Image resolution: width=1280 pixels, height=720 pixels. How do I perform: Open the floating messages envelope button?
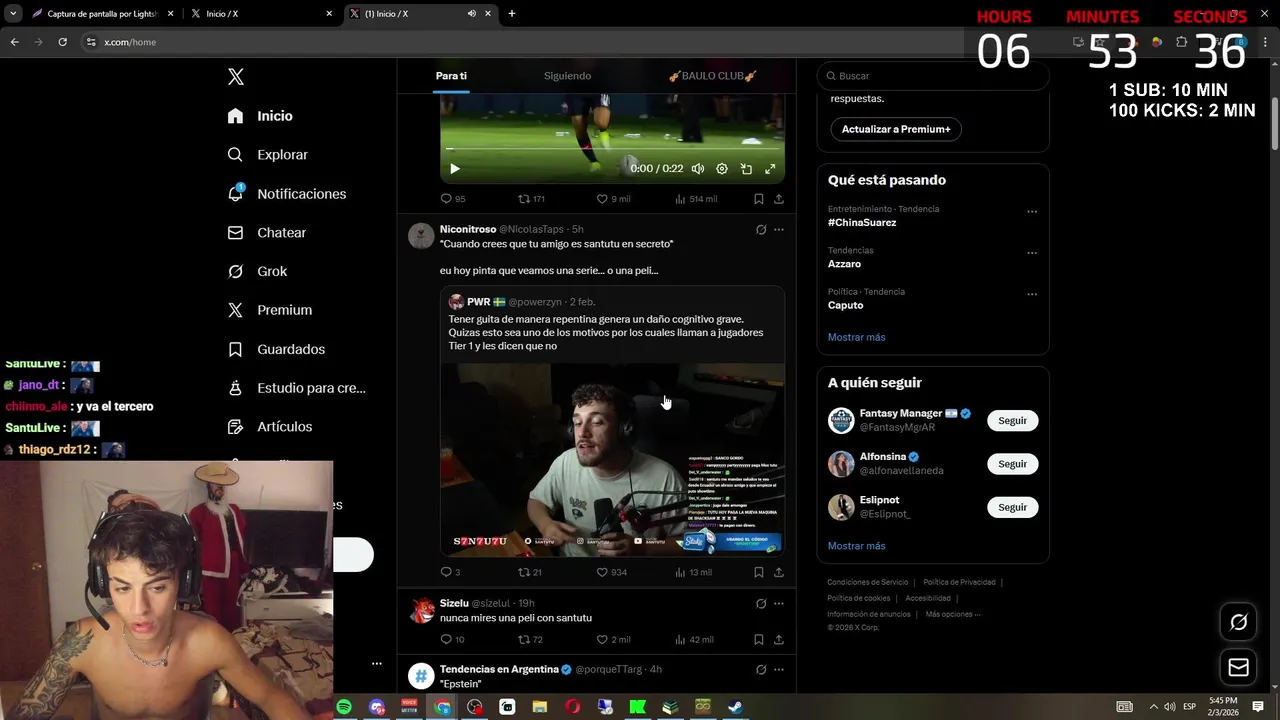pyautogui.click(x=1239, y=668)
